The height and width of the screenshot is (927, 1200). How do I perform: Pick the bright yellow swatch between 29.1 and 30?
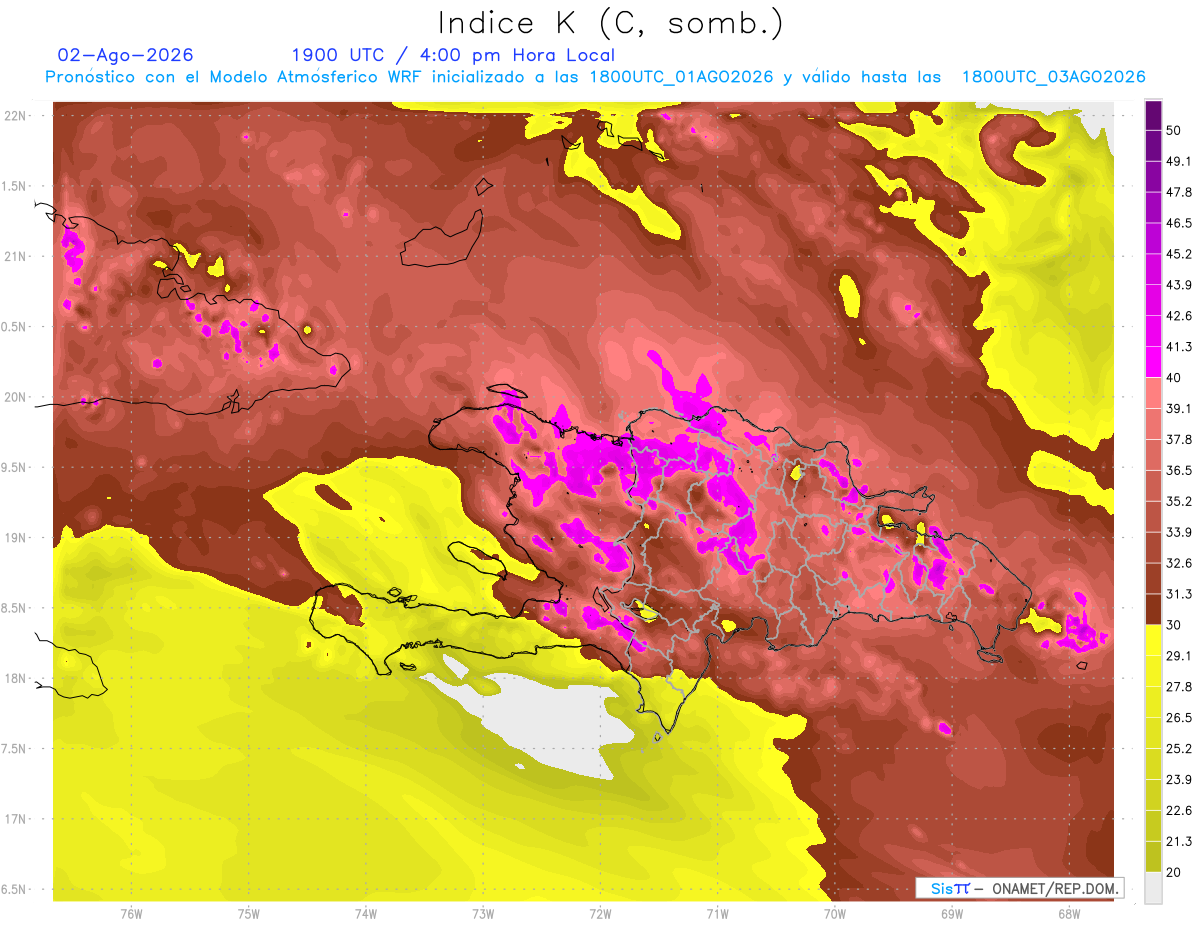click(1153, 641)
